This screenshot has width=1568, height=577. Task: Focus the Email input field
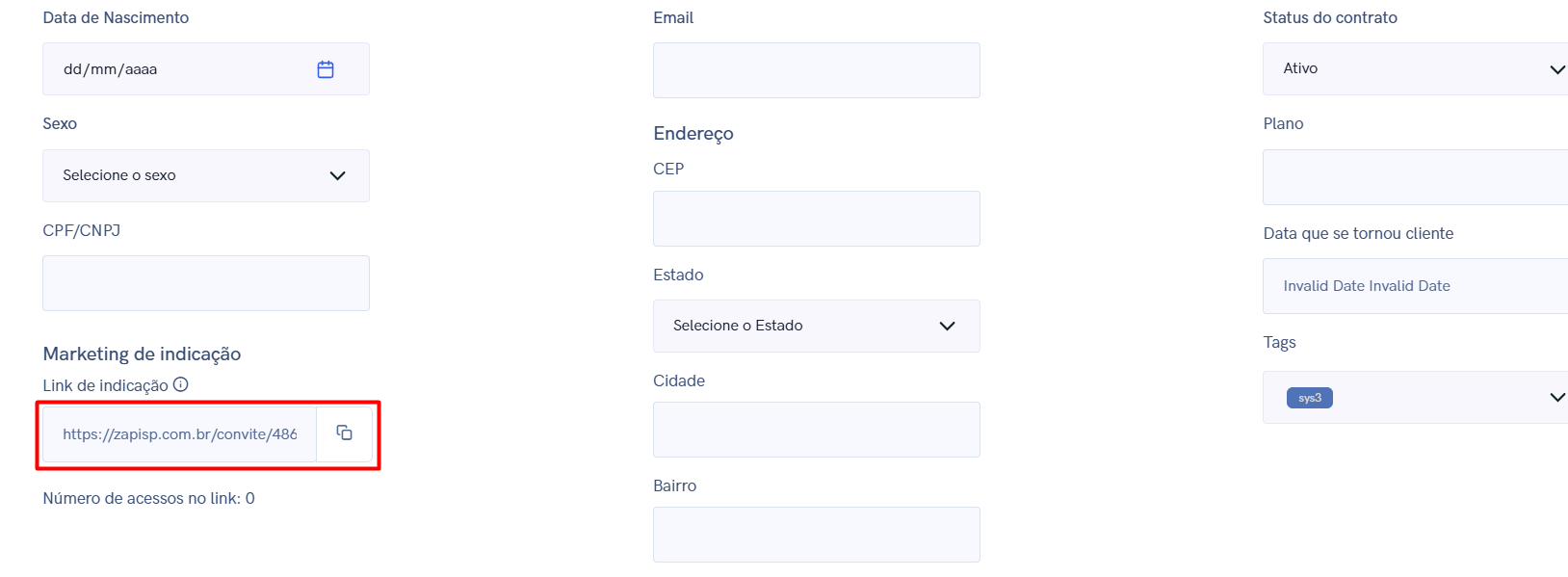point(817,70)
